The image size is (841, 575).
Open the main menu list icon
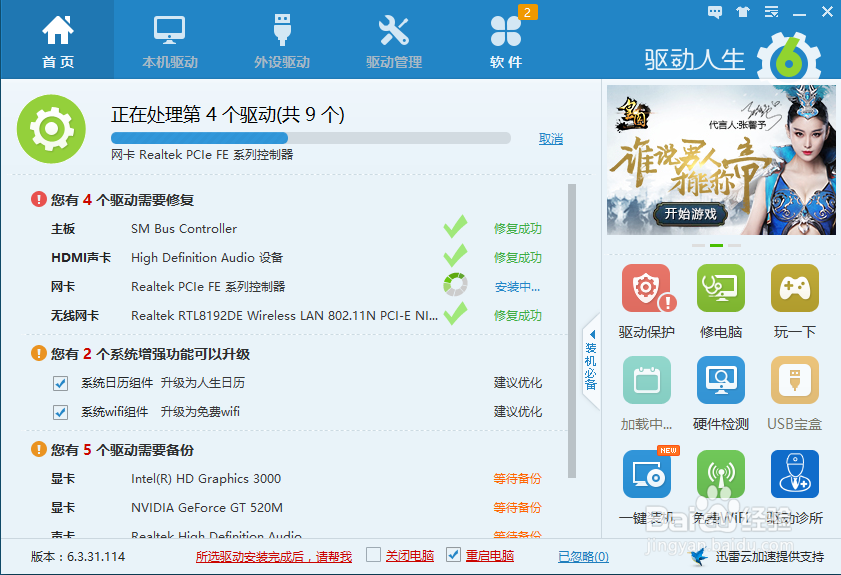[x=771, y=12]
